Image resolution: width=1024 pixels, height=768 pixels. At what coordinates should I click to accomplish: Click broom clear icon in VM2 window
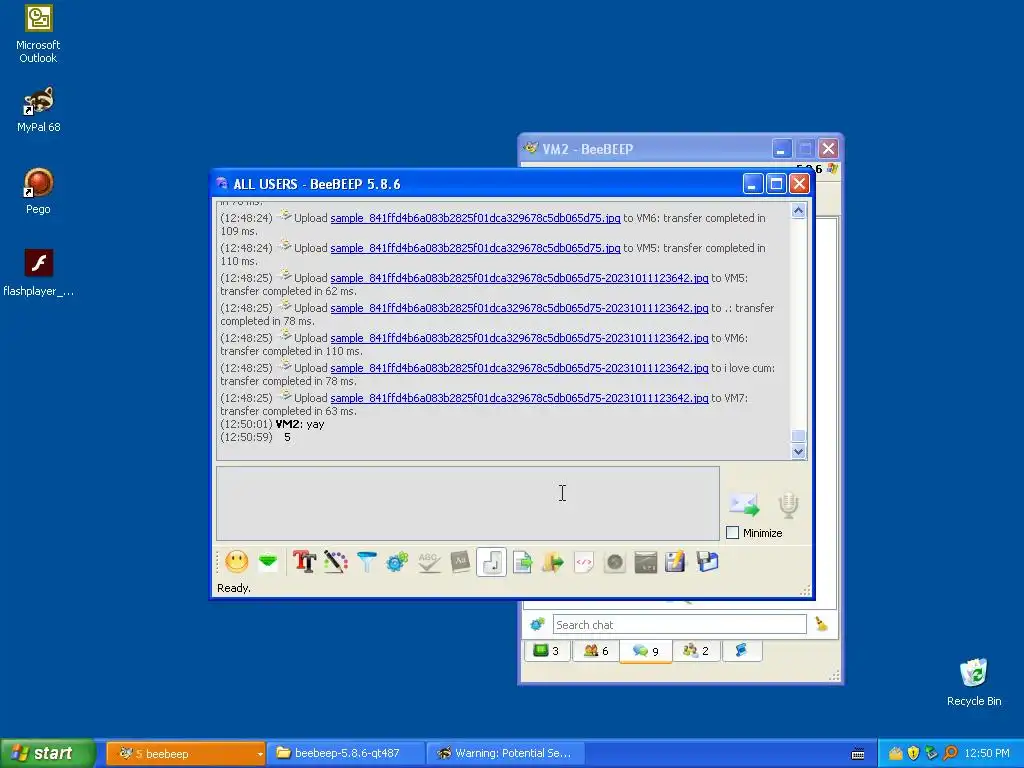pos(821,624)
